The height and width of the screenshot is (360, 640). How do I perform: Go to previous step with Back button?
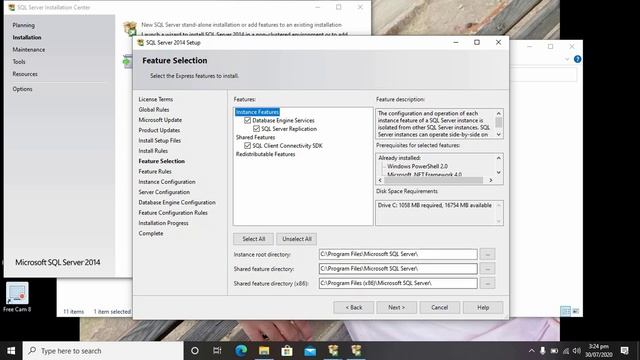tap(354, 307)
